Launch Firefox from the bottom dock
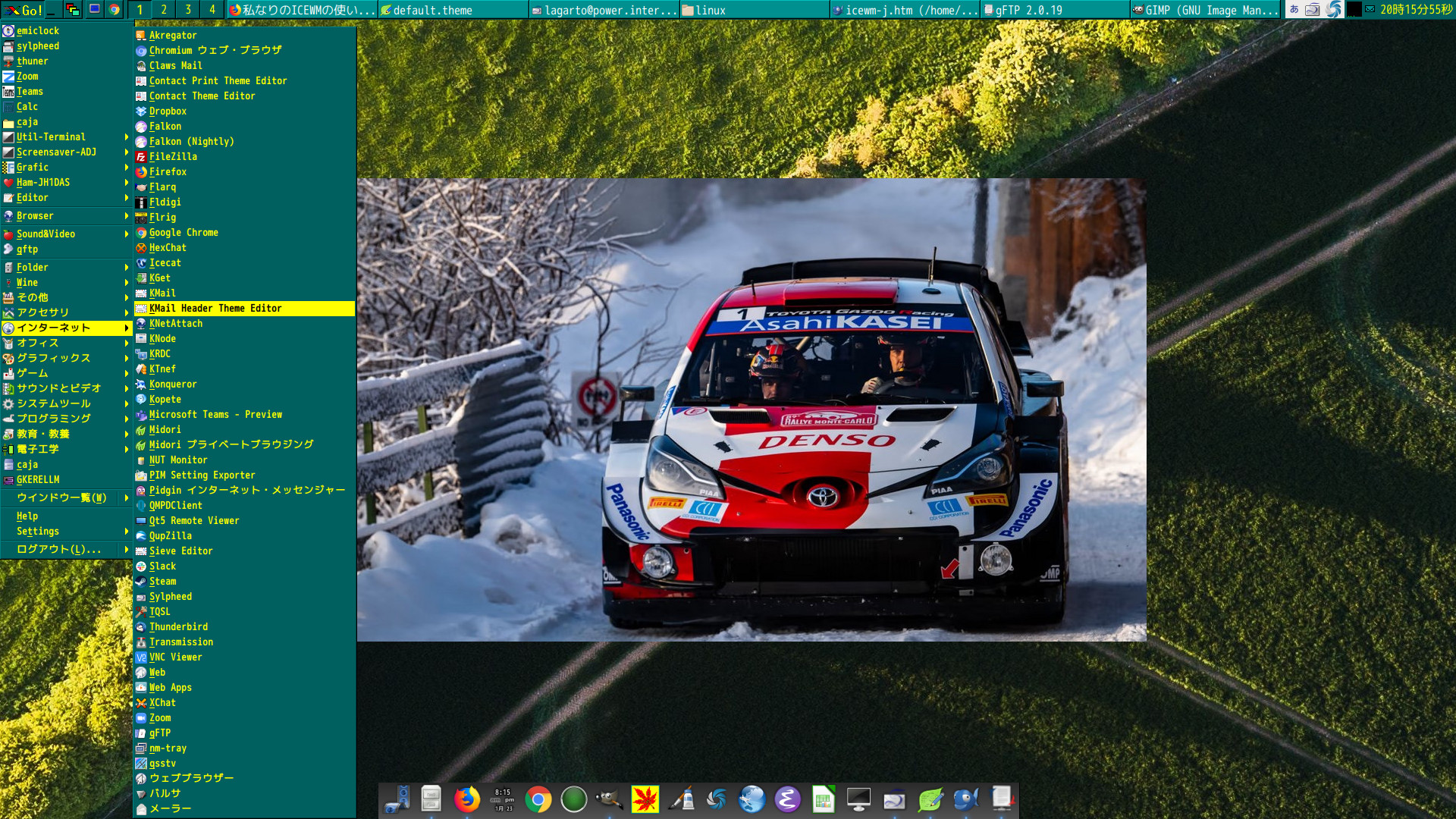1456x819 pixels. point(466,799)
